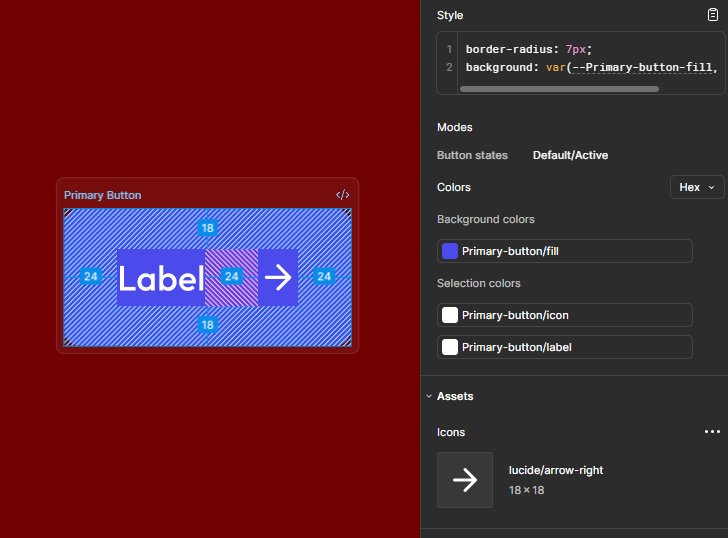This screenshot has width=728, height=538.
Task: Click the white Primary-button/icon color swatch
Action: click(450, 315)
